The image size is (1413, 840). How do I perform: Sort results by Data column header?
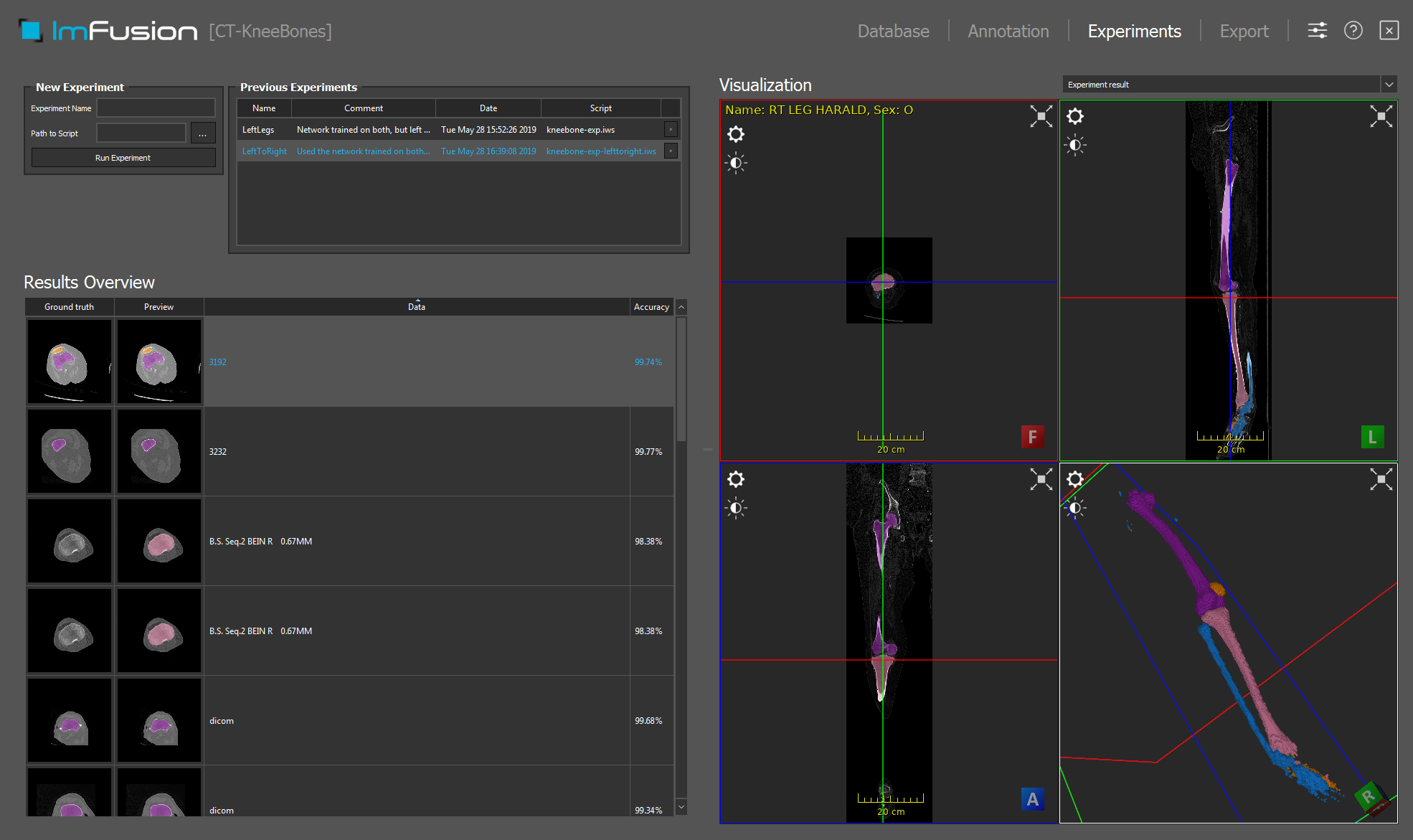point(417,306)
